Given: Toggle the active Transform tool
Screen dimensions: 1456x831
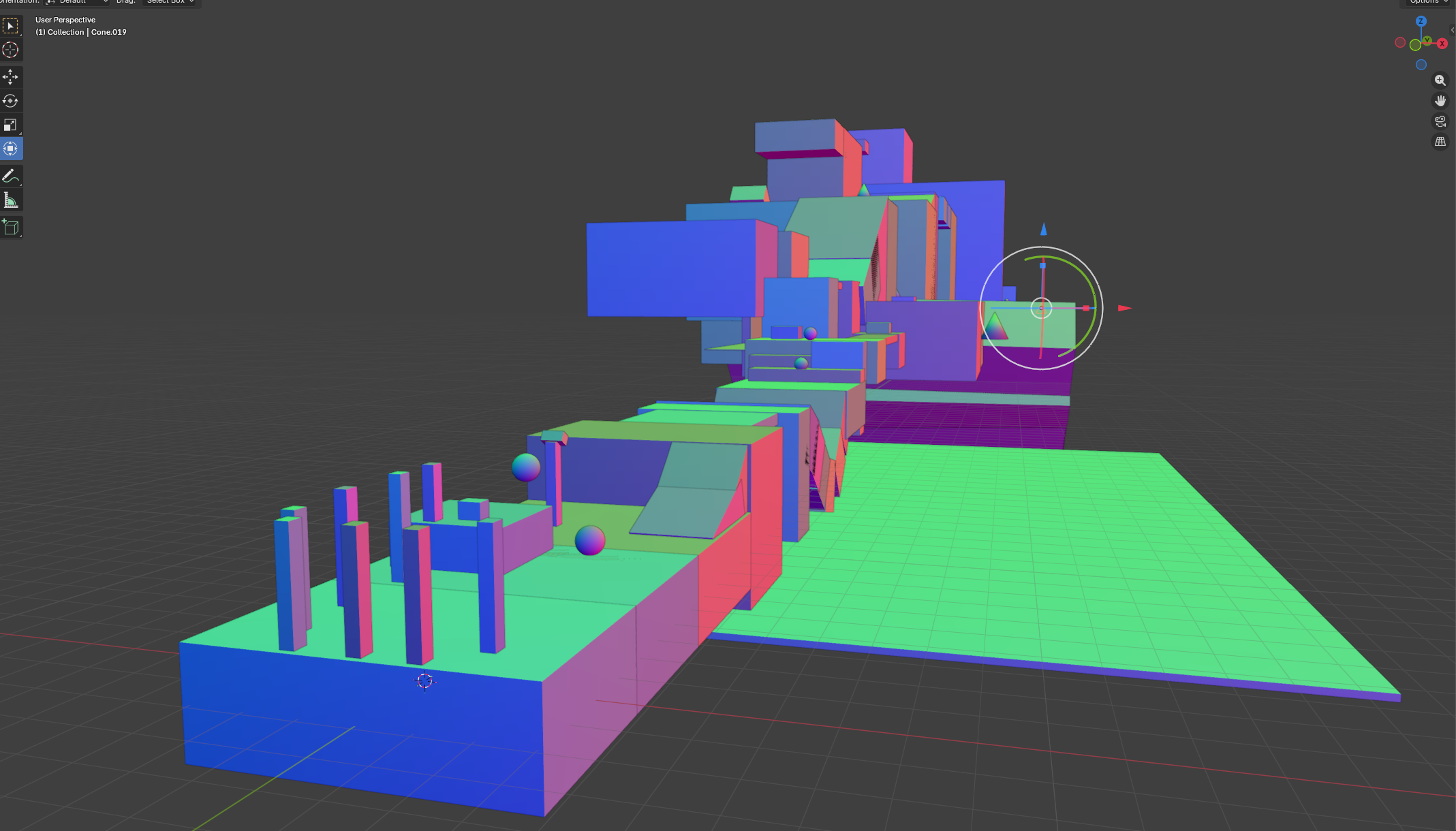Looking at the screenshot, I should [x=10, y=148].
